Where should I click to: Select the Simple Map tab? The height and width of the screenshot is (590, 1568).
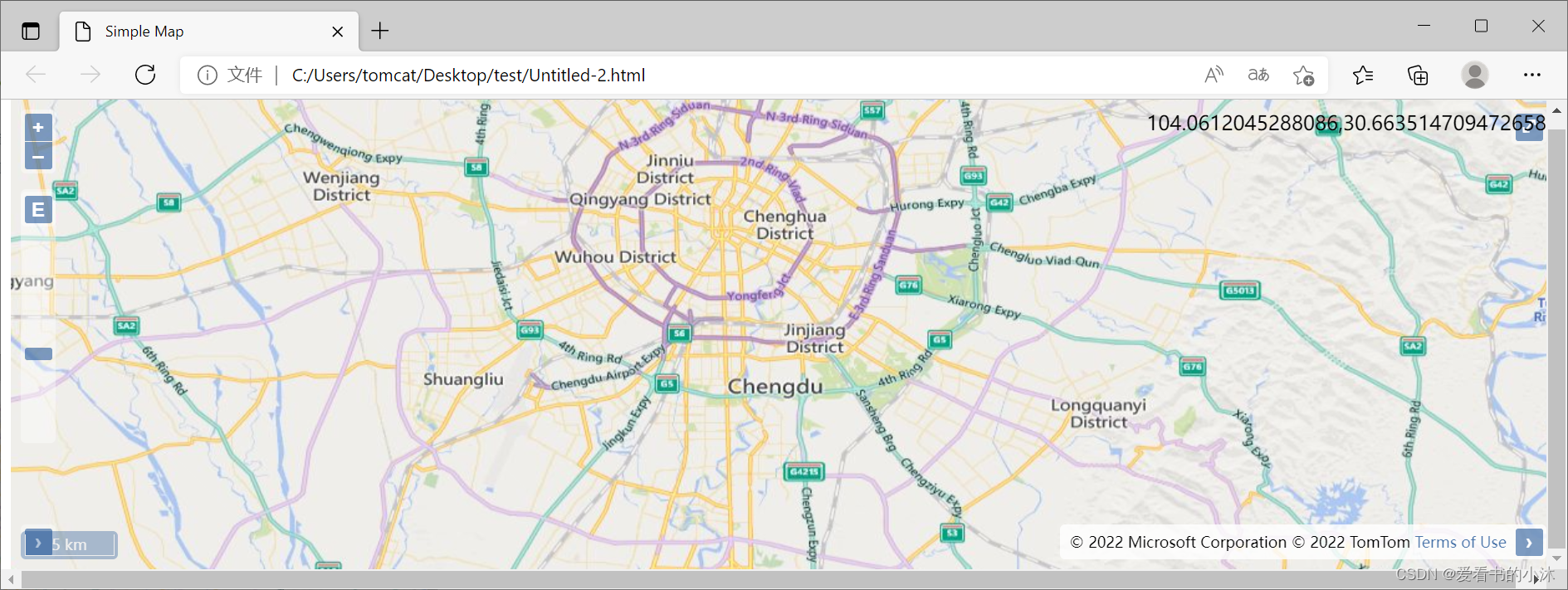pyautogui.click(x=209, y=32)
